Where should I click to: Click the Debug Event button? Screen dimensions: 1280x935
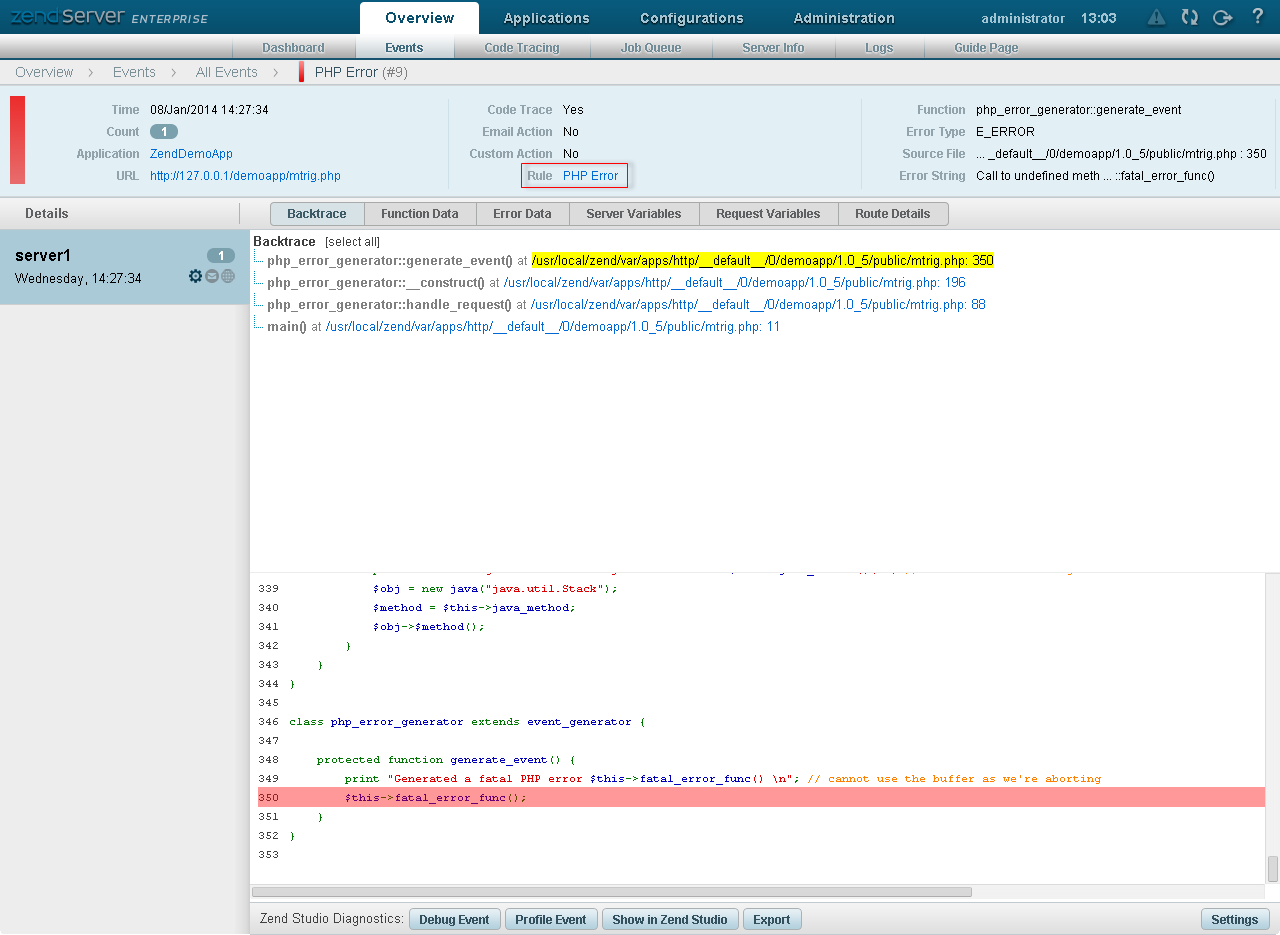pyautogui.click(x=454, y=919)
